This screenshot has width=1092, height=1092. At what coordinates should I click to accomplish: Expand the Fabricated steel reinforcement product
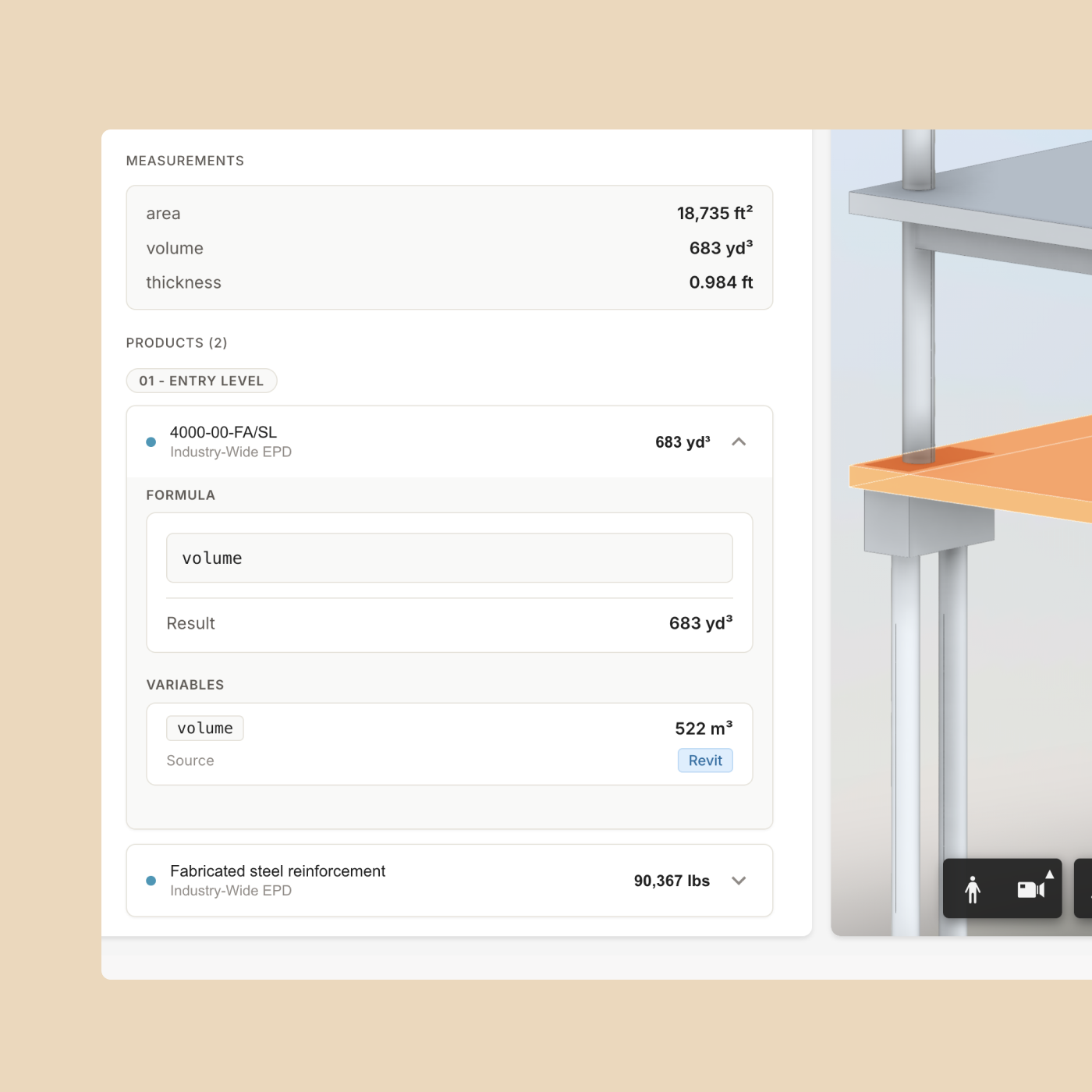pyautogui.click(x=739, y=881)
